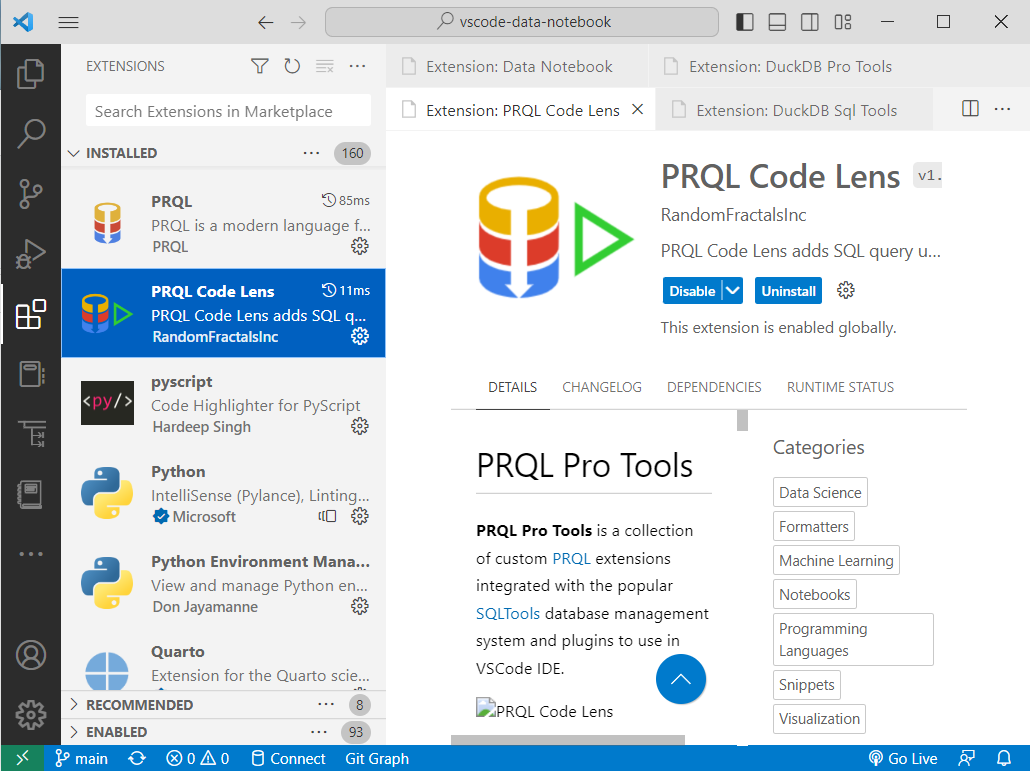The height and width of the screenshot is (771, 1030).
Task: Synchronize changes in status bar
Action: point(137,759)
